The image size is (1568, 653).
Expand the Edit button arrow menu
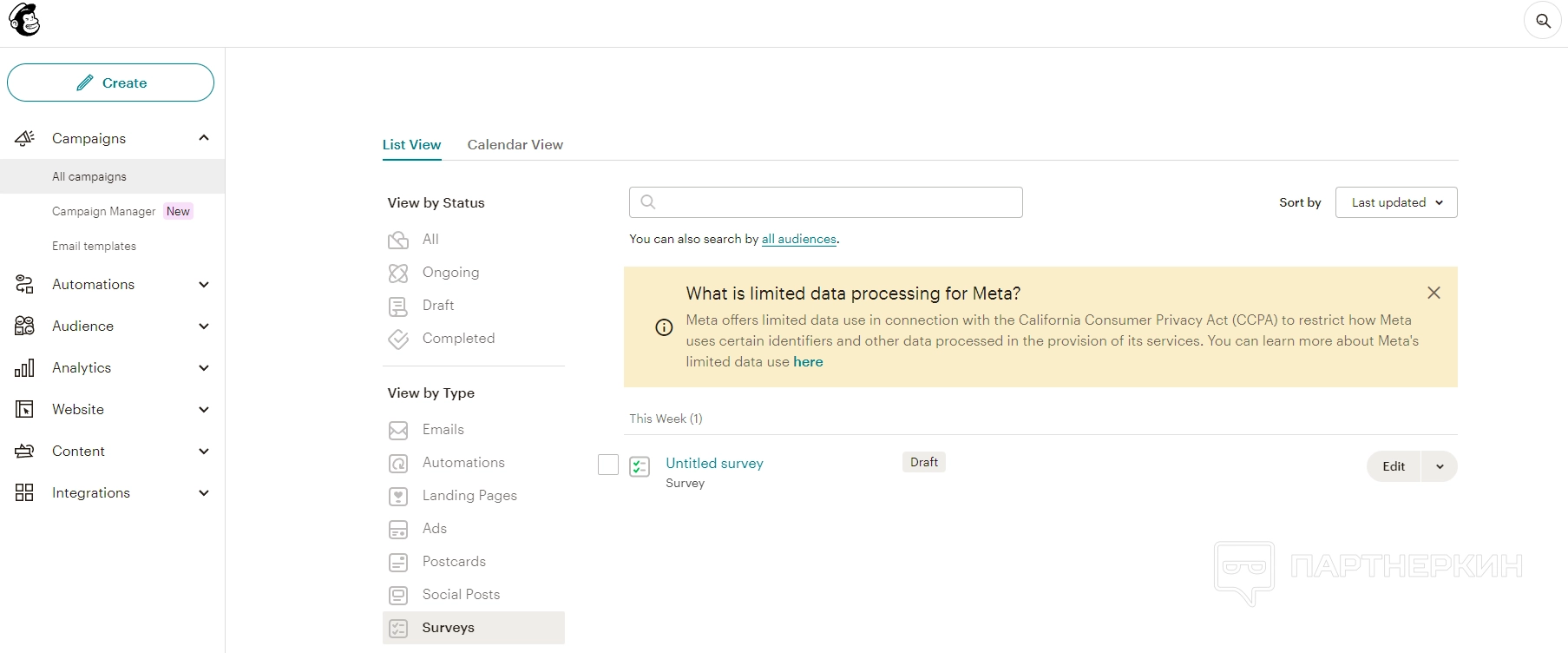pos(1440,466)
